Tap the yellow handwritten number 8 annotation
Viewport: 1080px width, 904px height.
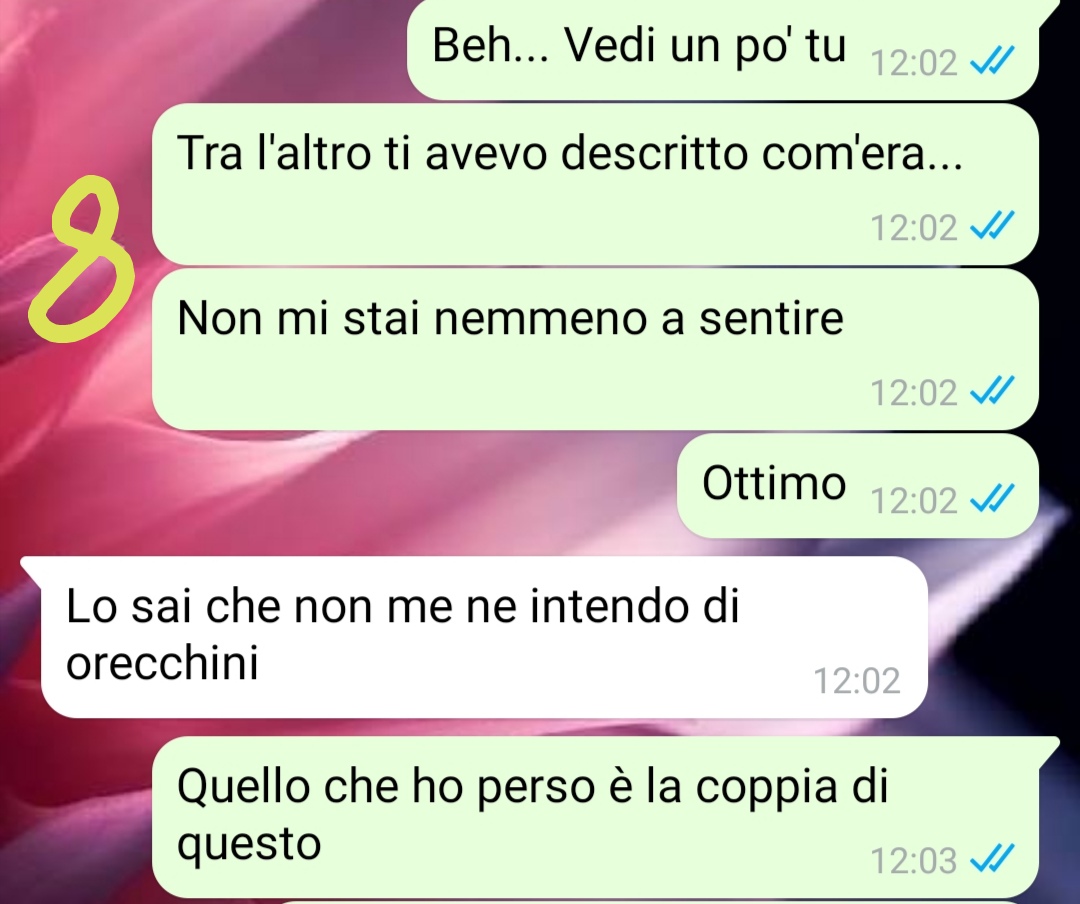point(79,260)
